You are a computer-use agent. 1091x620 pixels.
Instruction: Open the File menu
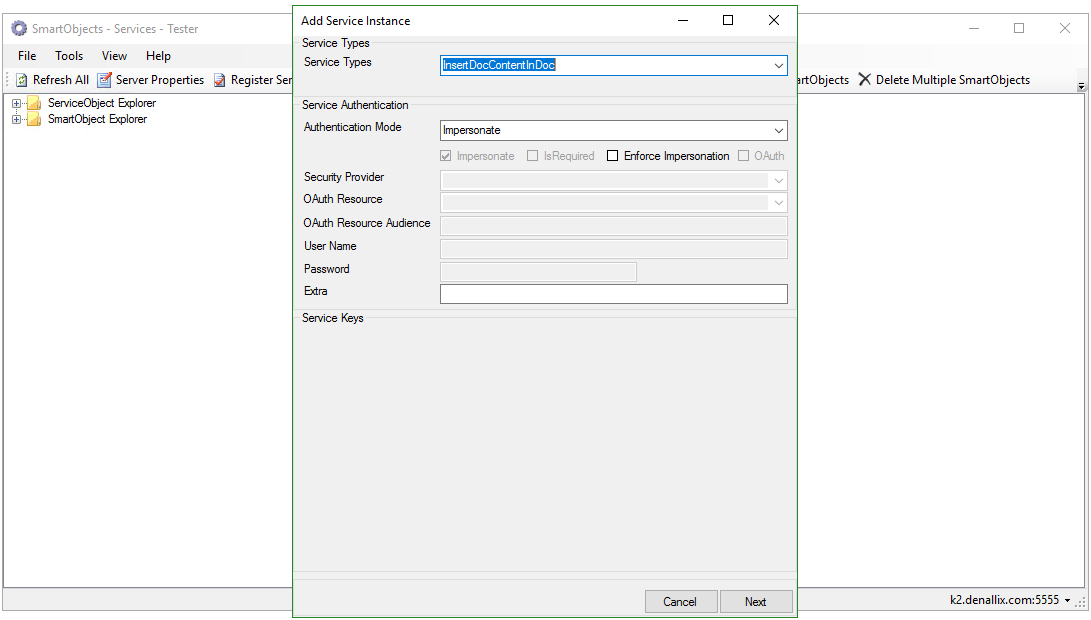coord(27,56)
